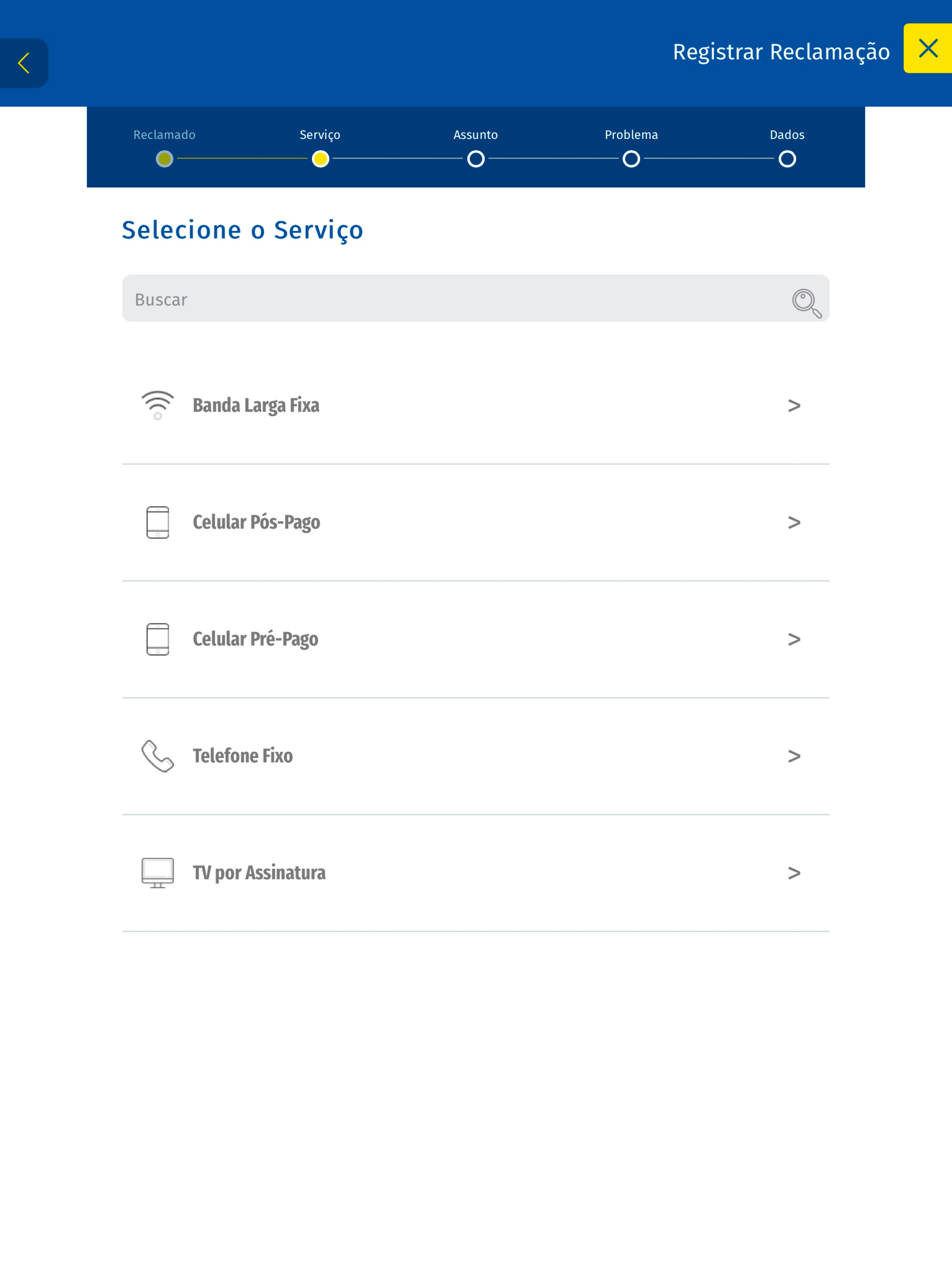
Task: Choose the Telefone Fixo service
Action: pyautogui.click(x=476, y=756)
